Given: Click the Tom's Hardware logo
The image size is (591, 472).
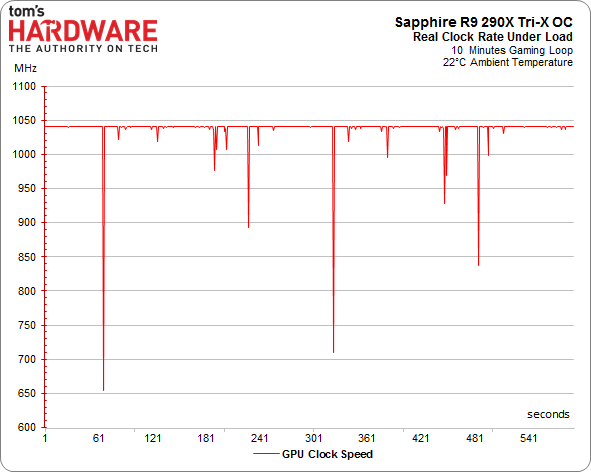Looking at the screenshot, I should tap(83, 29).
